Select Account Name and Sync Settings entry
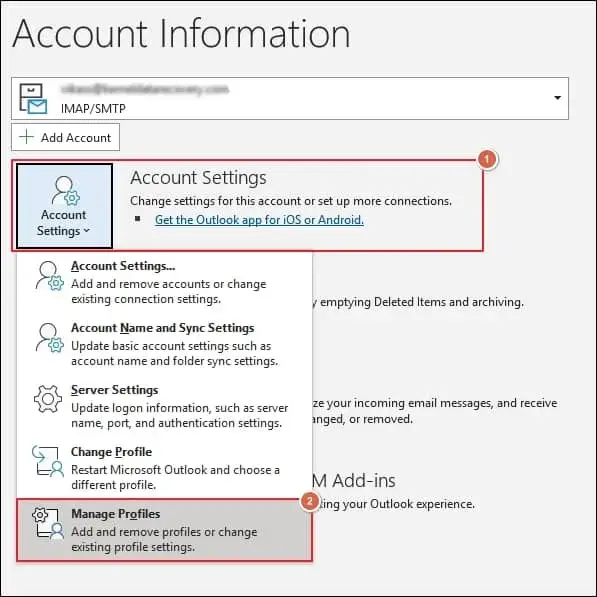Viewport: 597px width, 597px height. (164, 344)
